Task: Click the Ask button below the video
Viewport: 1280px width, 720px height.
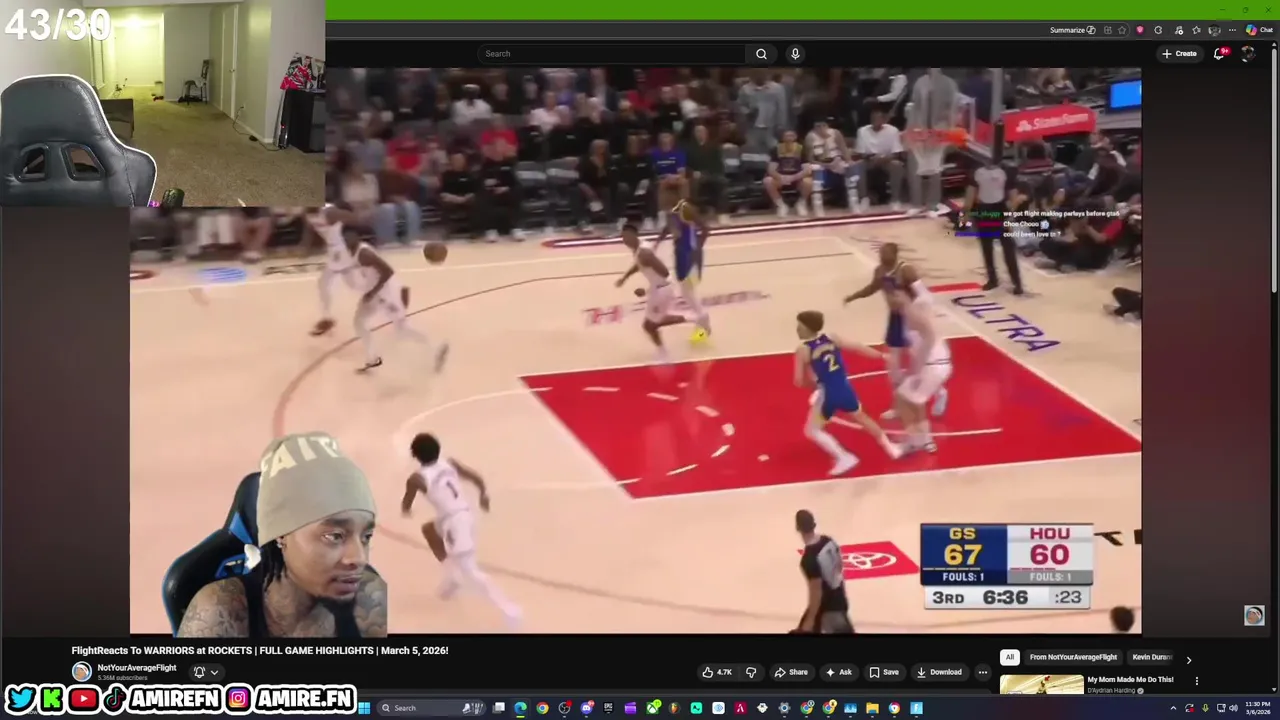Action: pyautogui.click(x=838, y=672)
